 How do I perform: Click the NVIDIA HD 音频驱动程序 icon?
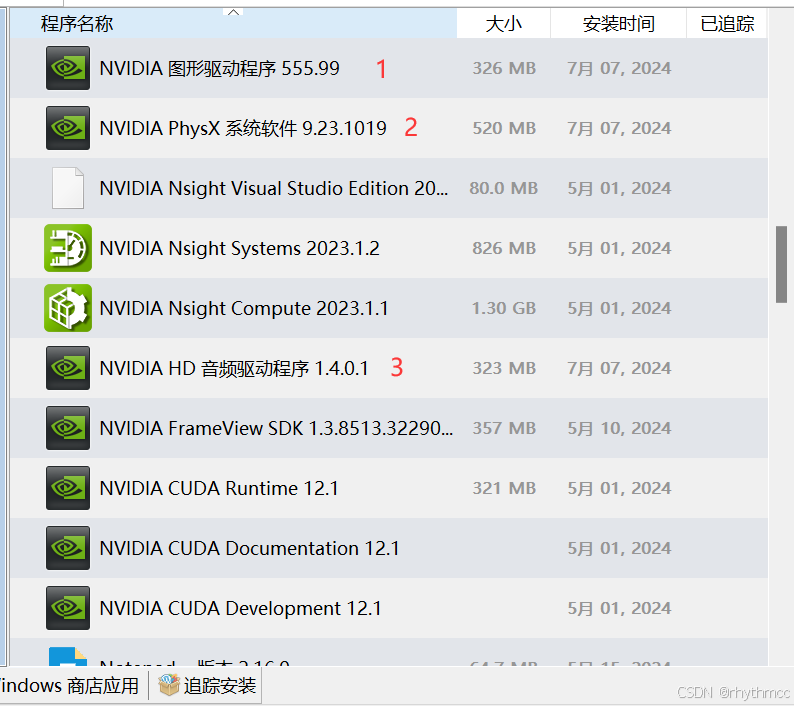click(x=68, y=368)
